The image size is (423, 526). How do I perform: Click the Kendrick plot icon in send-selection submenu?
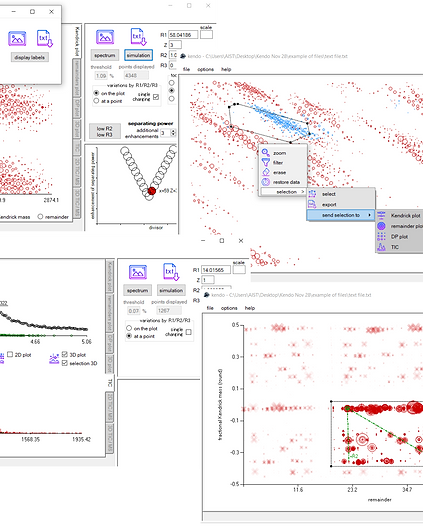(x=381, y=215)
